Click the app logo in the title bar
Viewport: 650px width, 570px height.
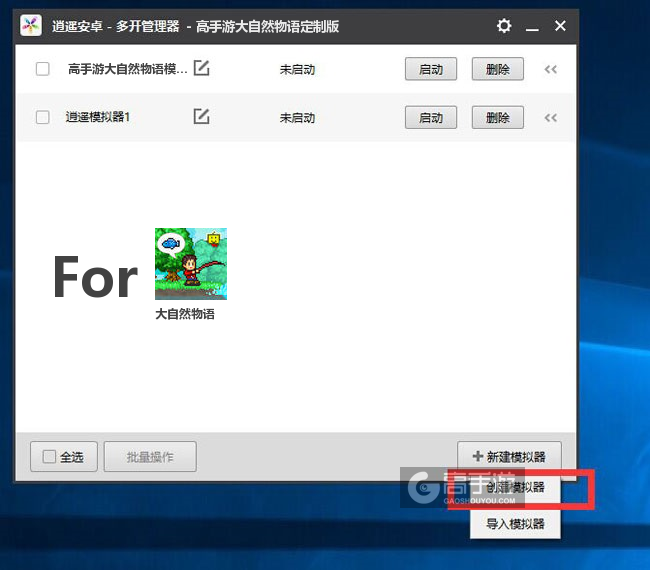coord(31,26)
